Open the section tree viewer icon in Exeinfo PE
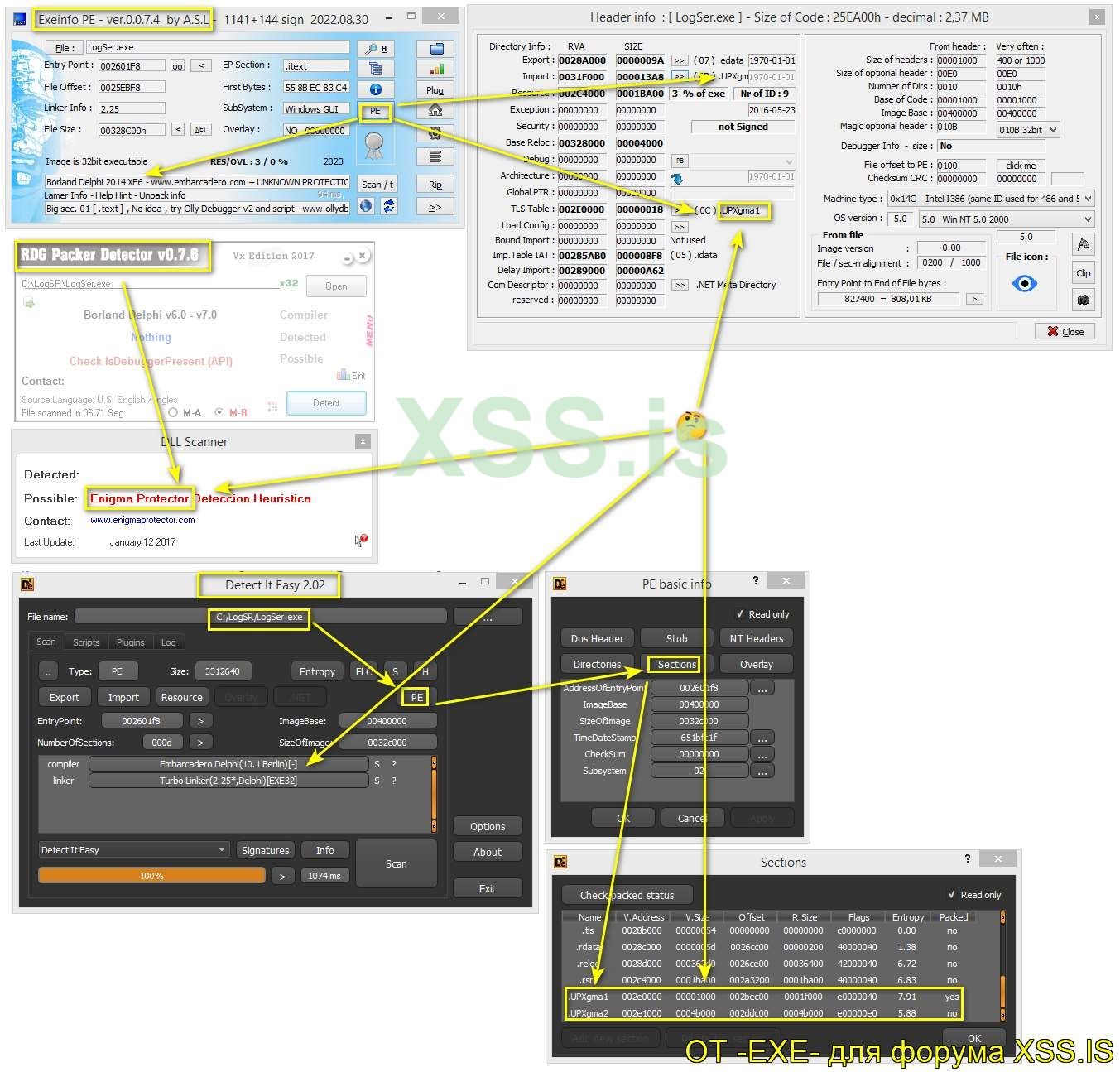 coord(375,69)
